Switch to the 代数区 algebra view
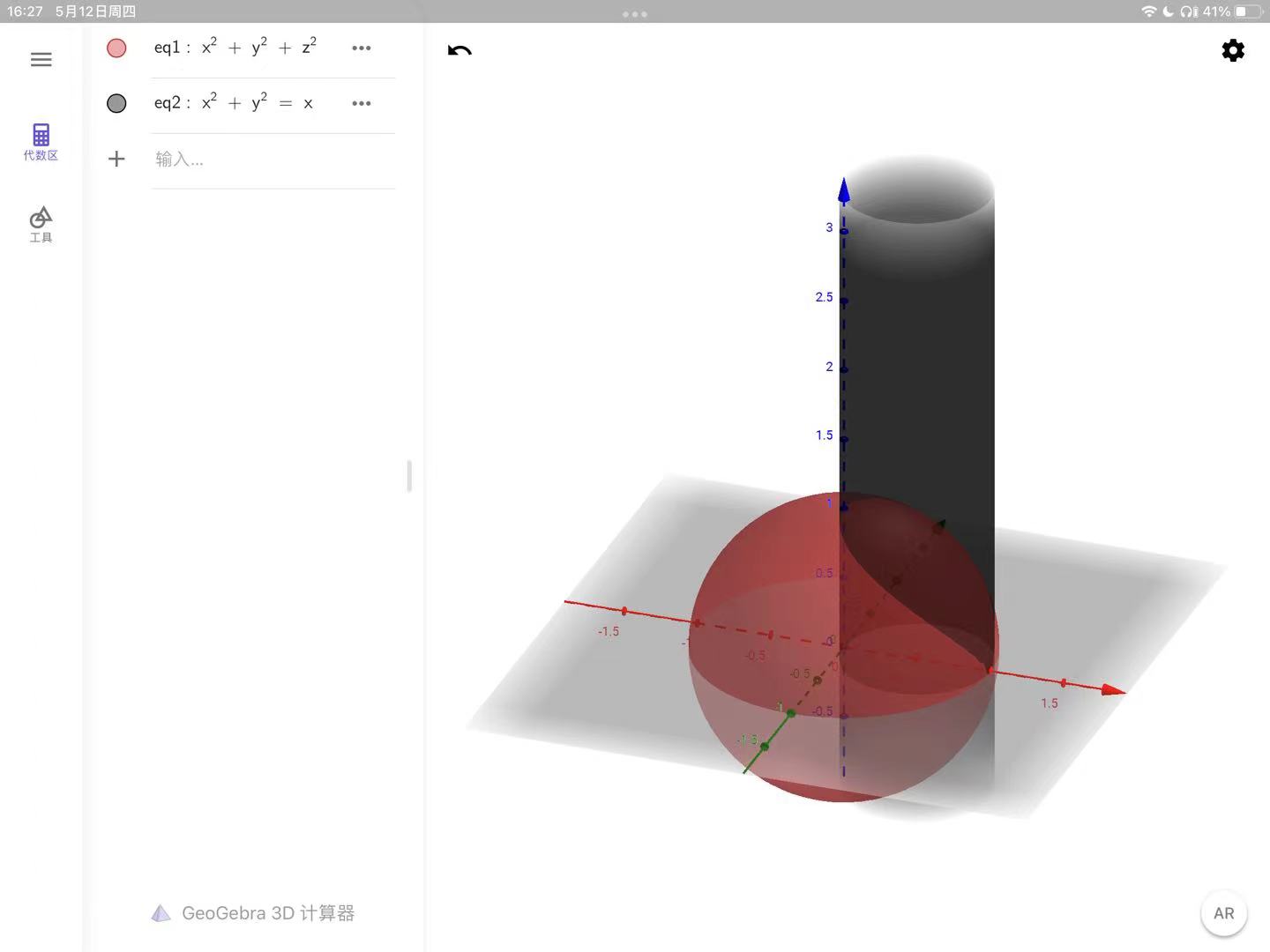1270x952 pixels. tap(41, 142)
